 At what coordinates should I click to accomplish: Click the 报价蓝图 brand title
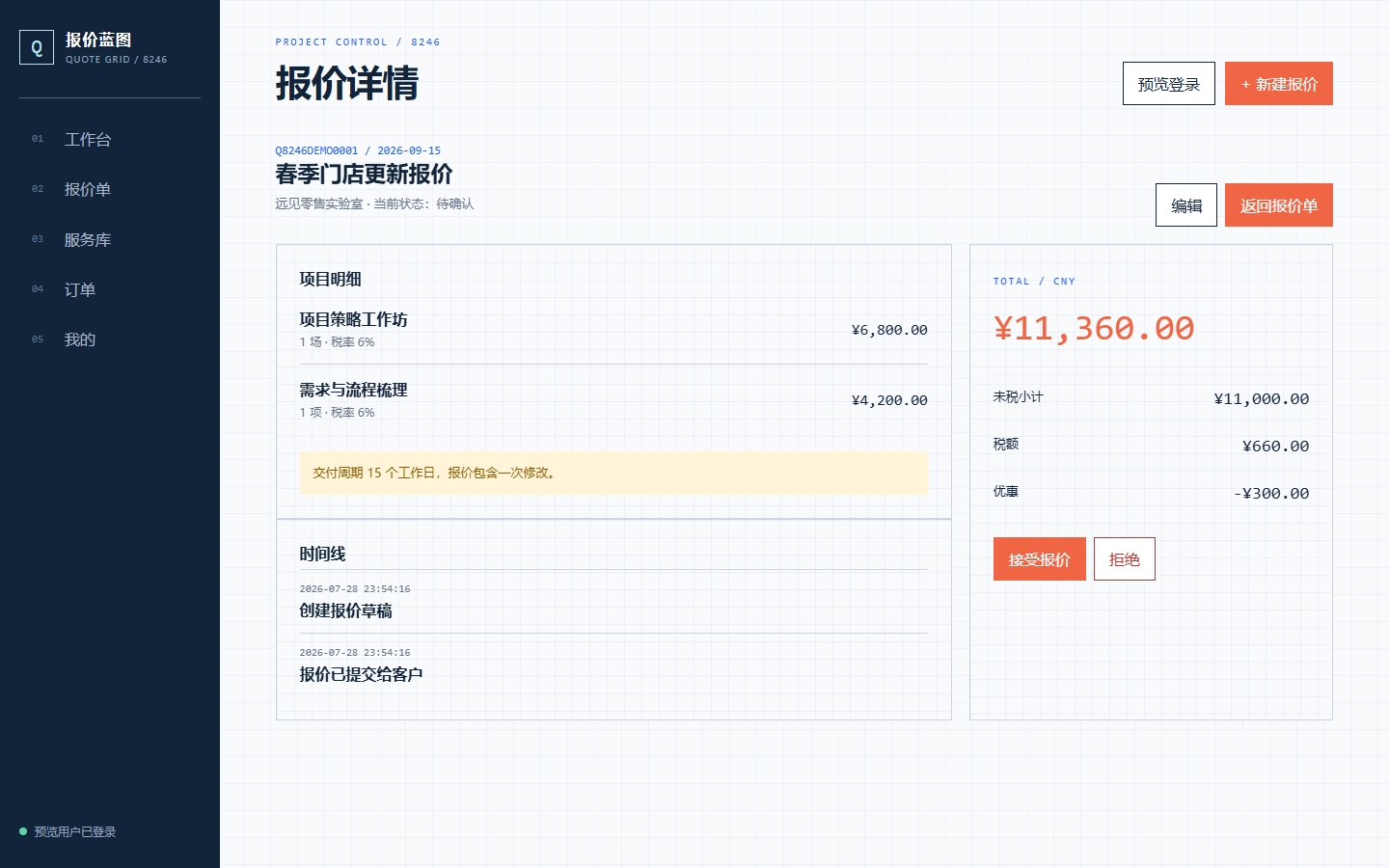[98, 40]
